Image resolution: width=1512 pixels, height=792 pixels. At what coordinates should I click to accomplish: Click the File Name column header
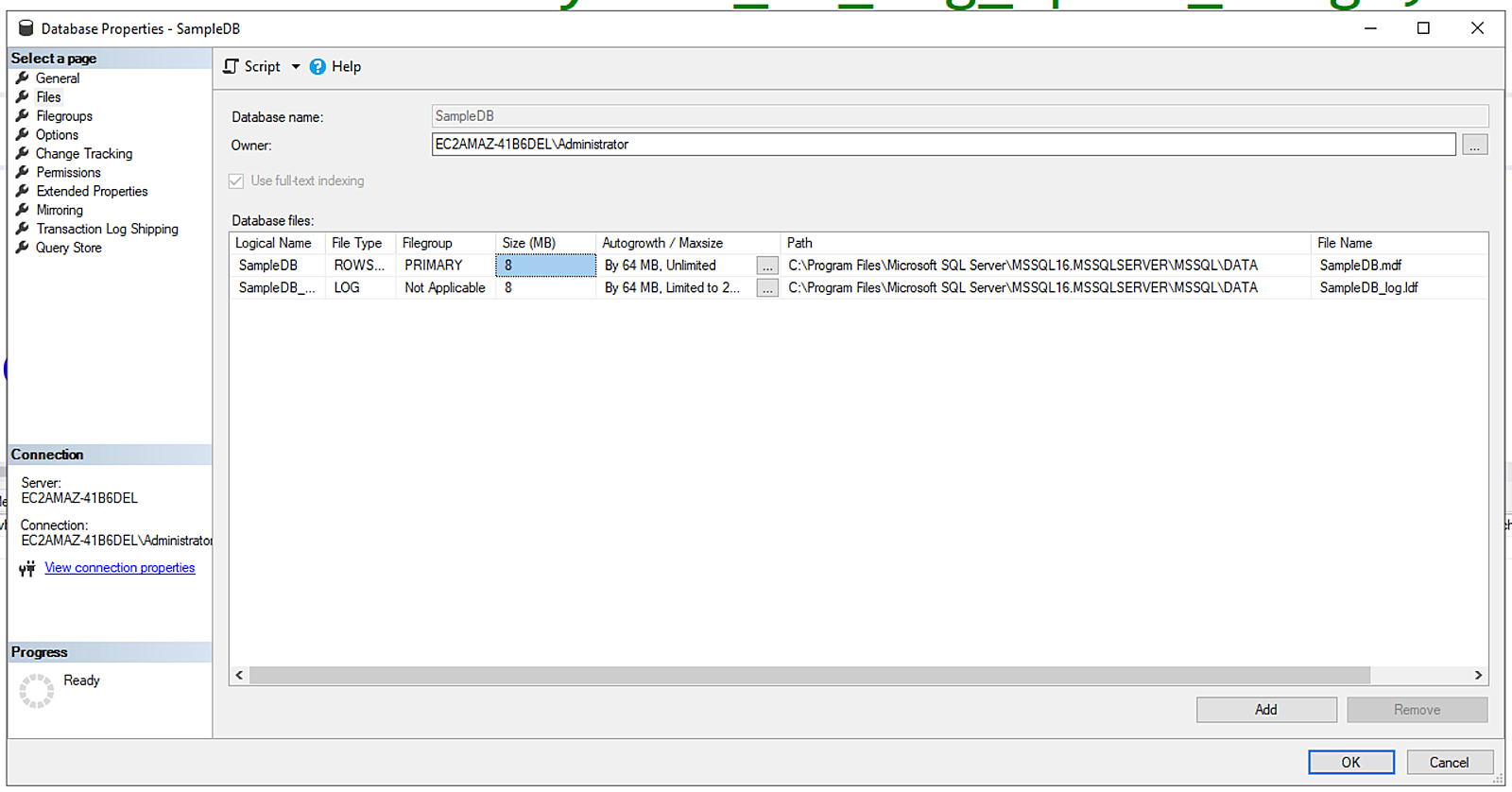click(1400, 243)
